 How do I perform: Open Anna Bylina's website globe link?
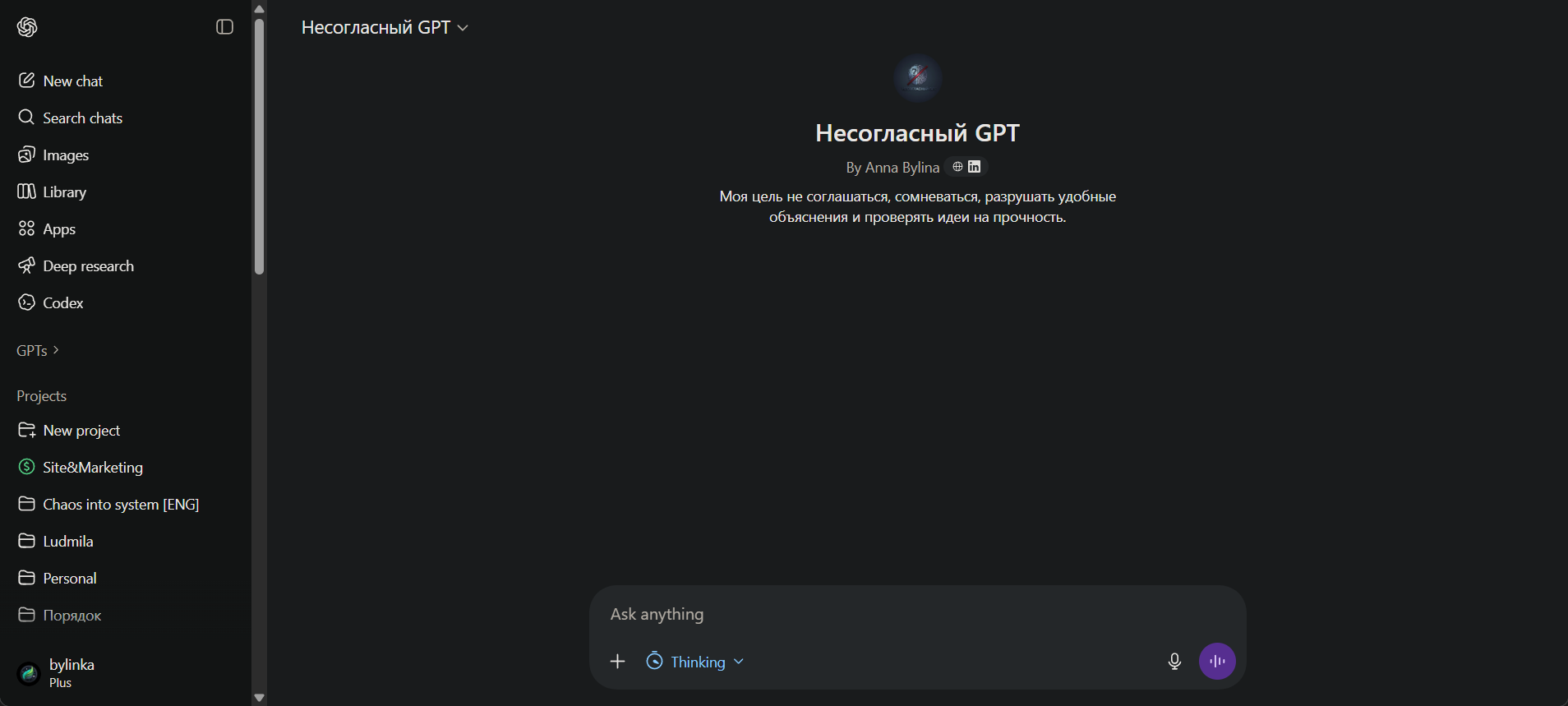coord(957,167)
